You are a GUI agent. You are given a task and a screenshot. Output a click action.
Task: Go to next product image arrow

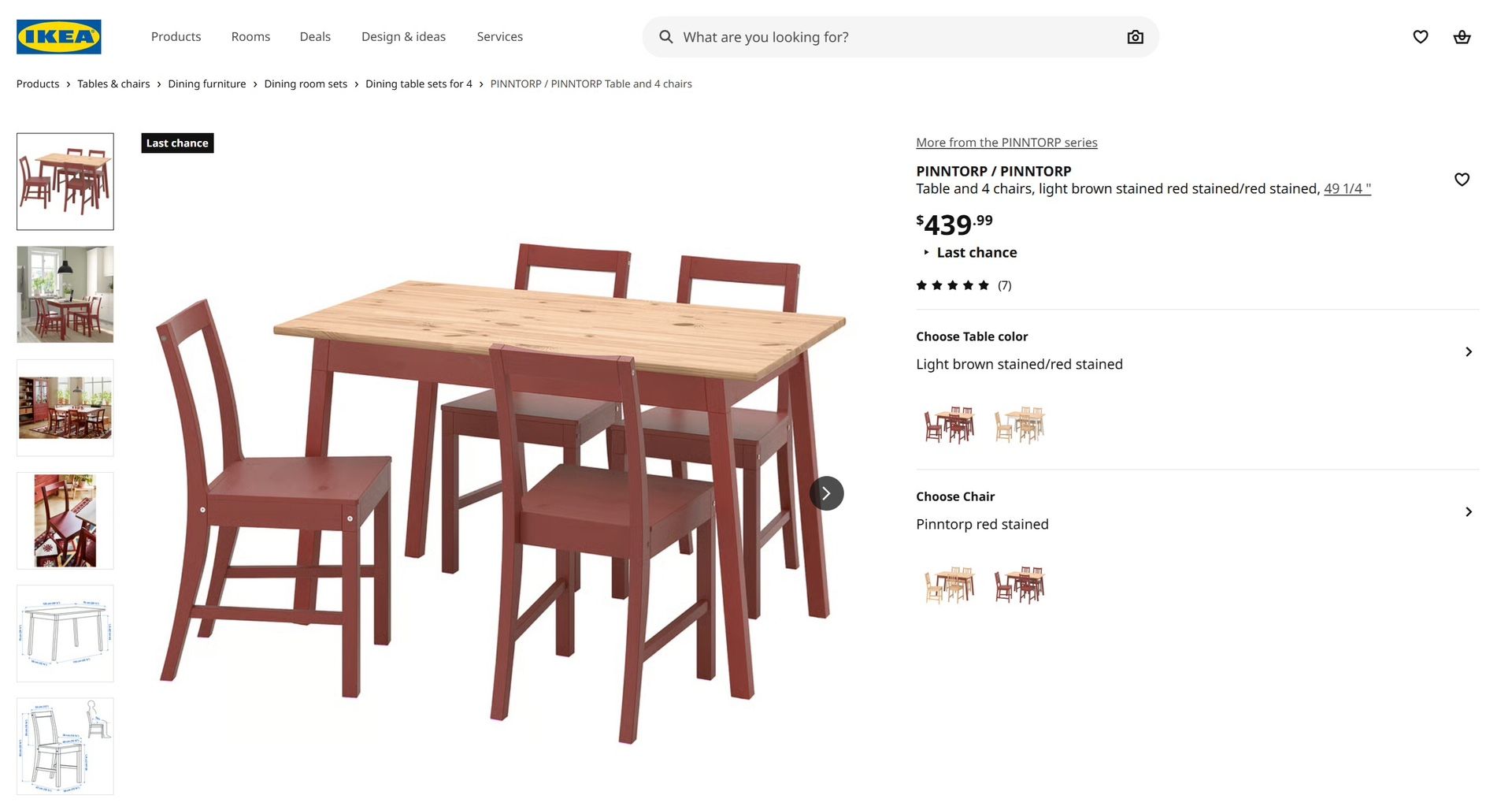pos(826,493)
